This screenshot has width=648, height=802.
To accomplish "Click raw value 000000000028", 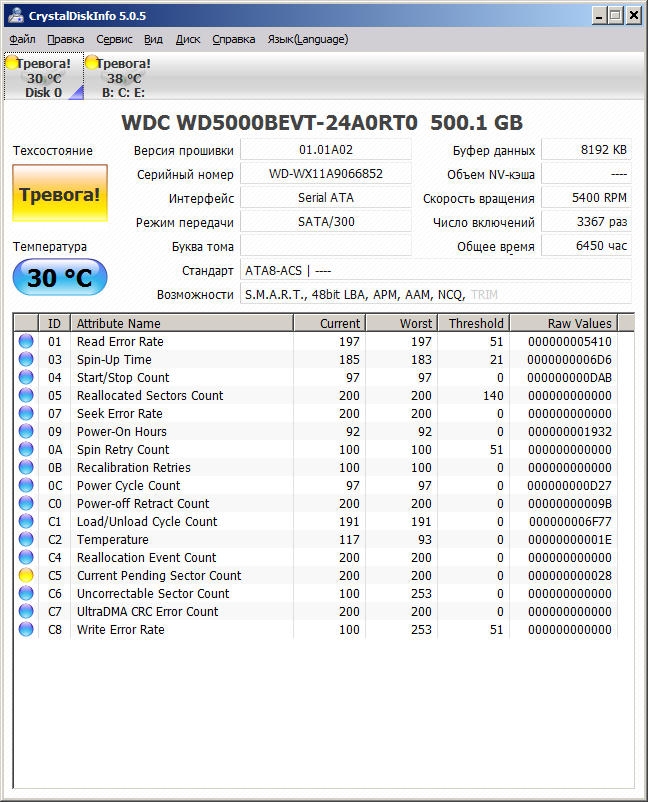I will click(x=570, y=575).
